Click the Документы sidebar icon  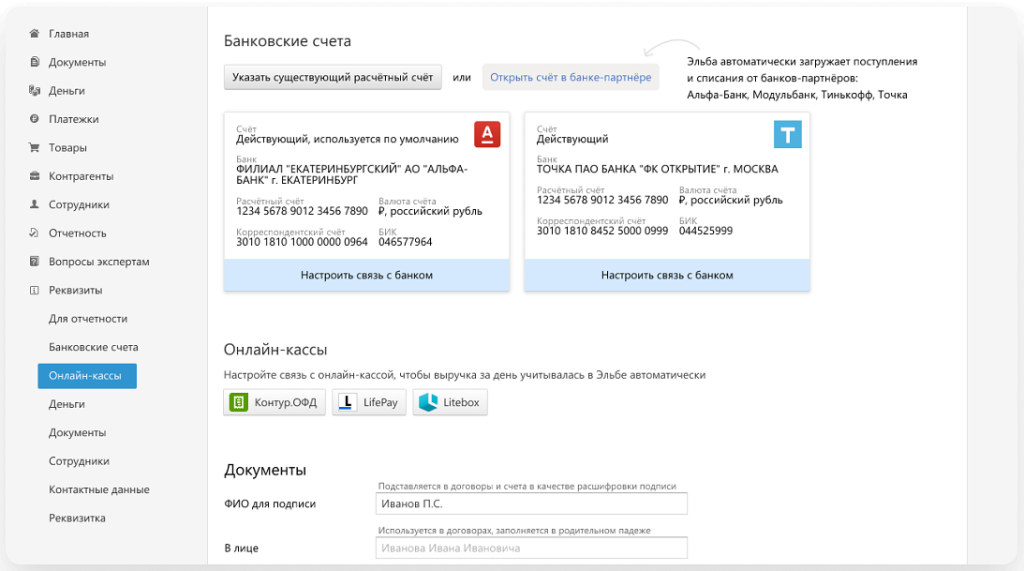tap(34, 62)
